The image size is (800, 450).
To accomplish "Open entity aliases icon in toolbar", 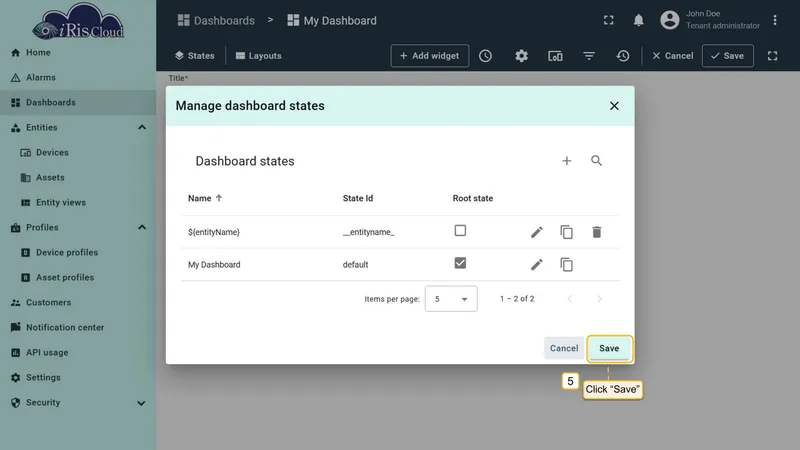I will click(x=555, y=56).
